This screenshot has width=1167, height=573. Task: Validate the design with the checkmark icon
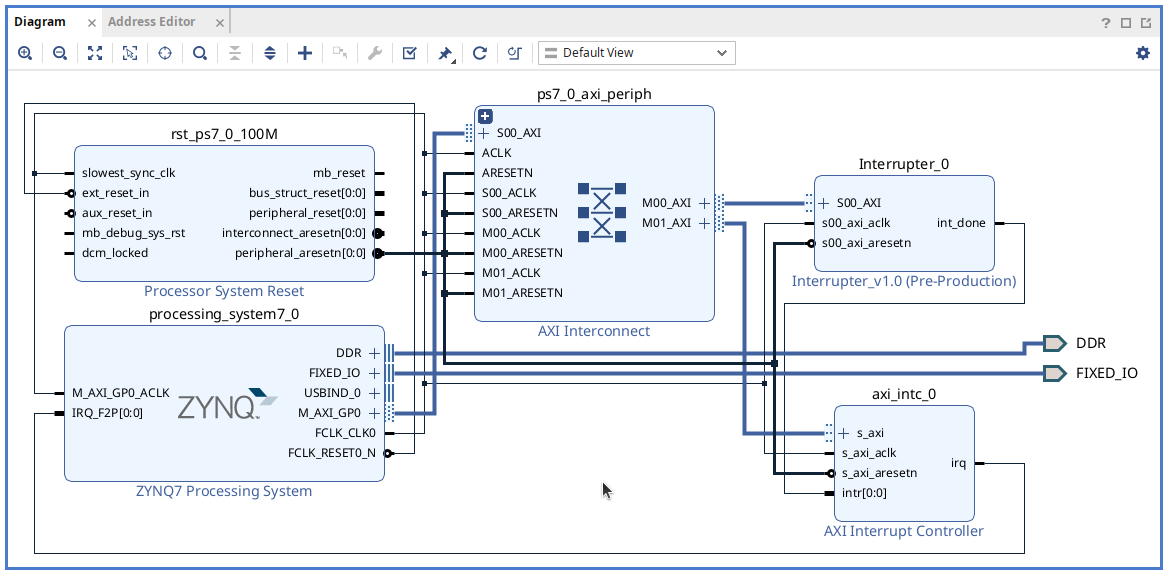tap(409, 53)
